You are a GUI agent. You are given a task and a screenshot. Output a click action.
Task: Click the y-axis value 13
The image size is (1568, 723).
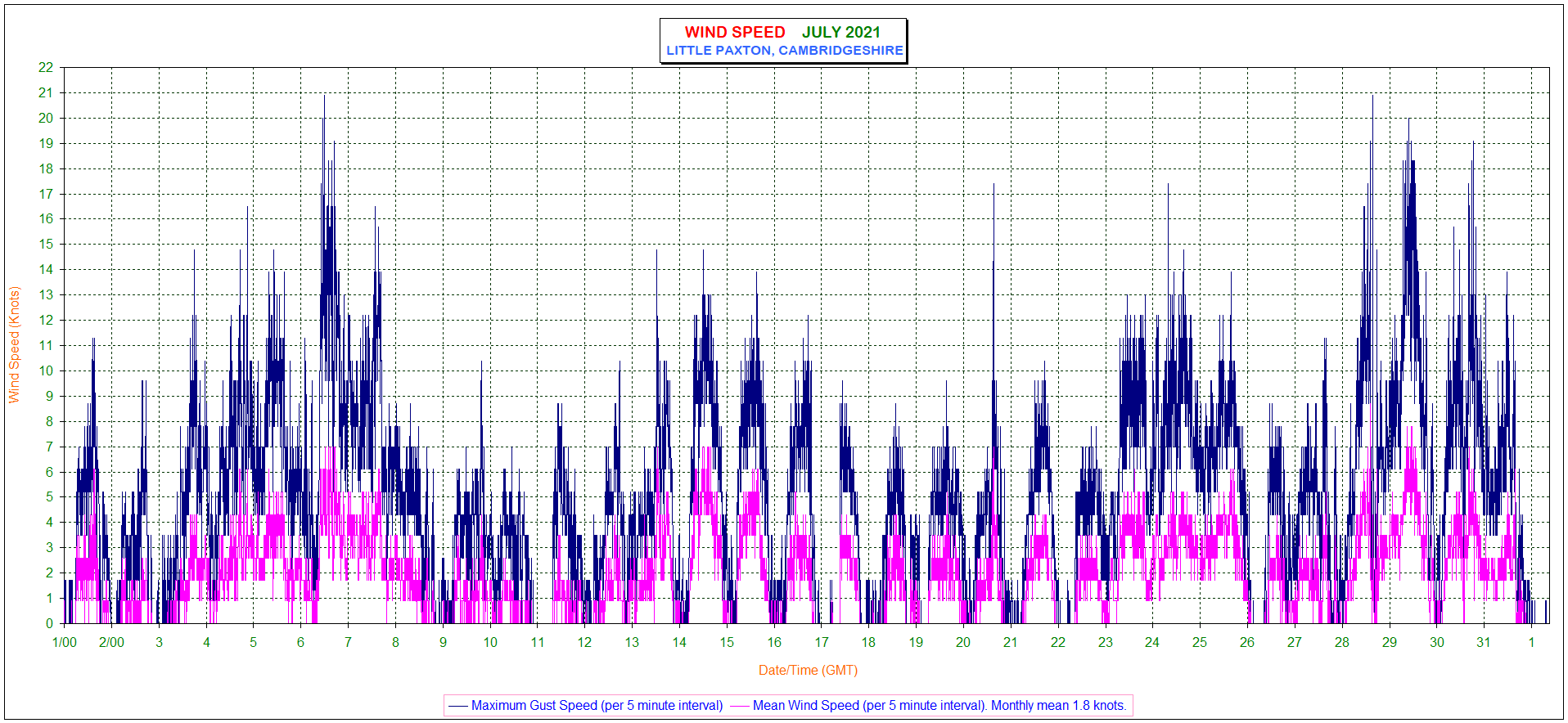click(46, 295)
